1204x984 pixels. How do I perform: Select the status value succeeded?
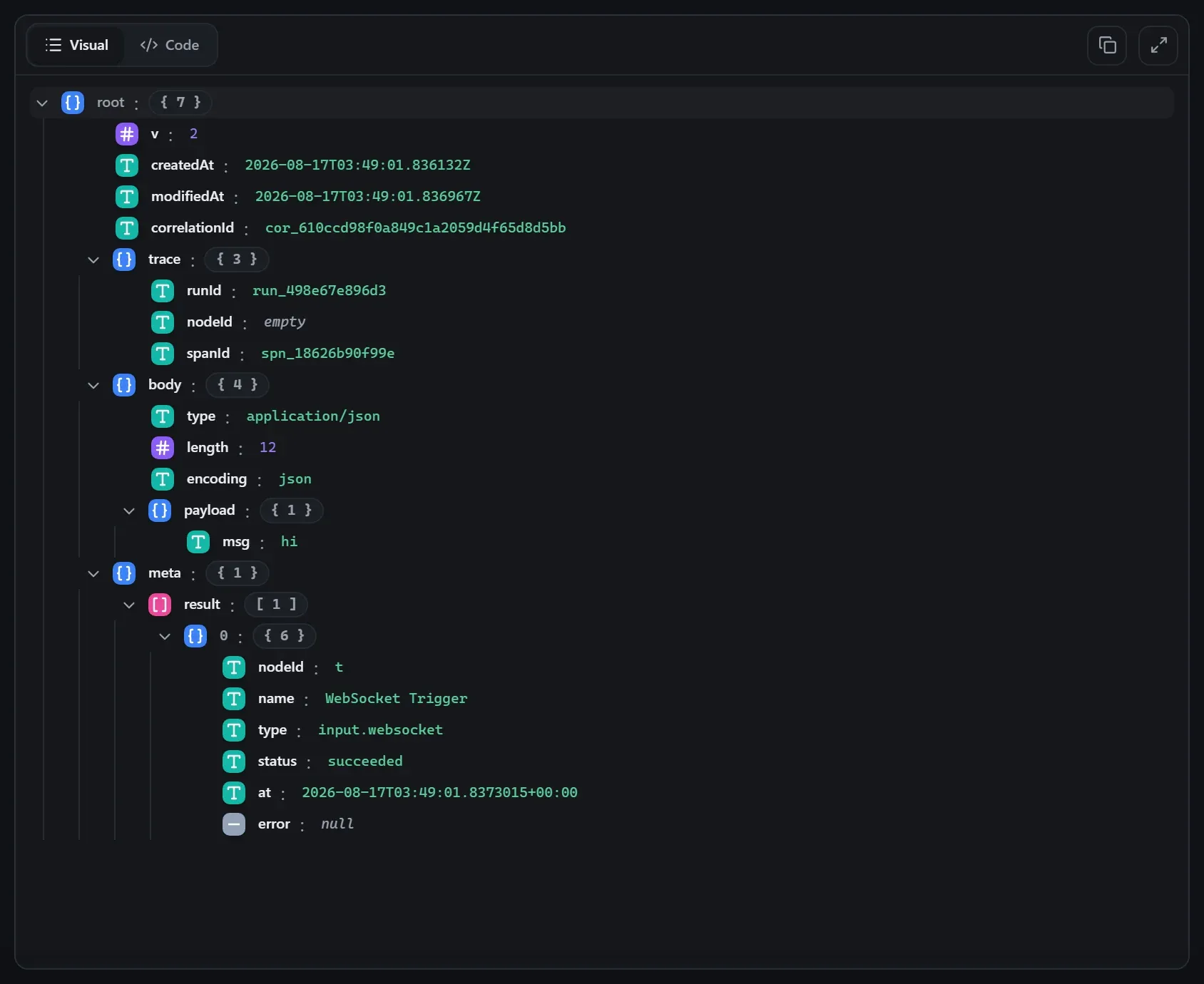point(365,761)
